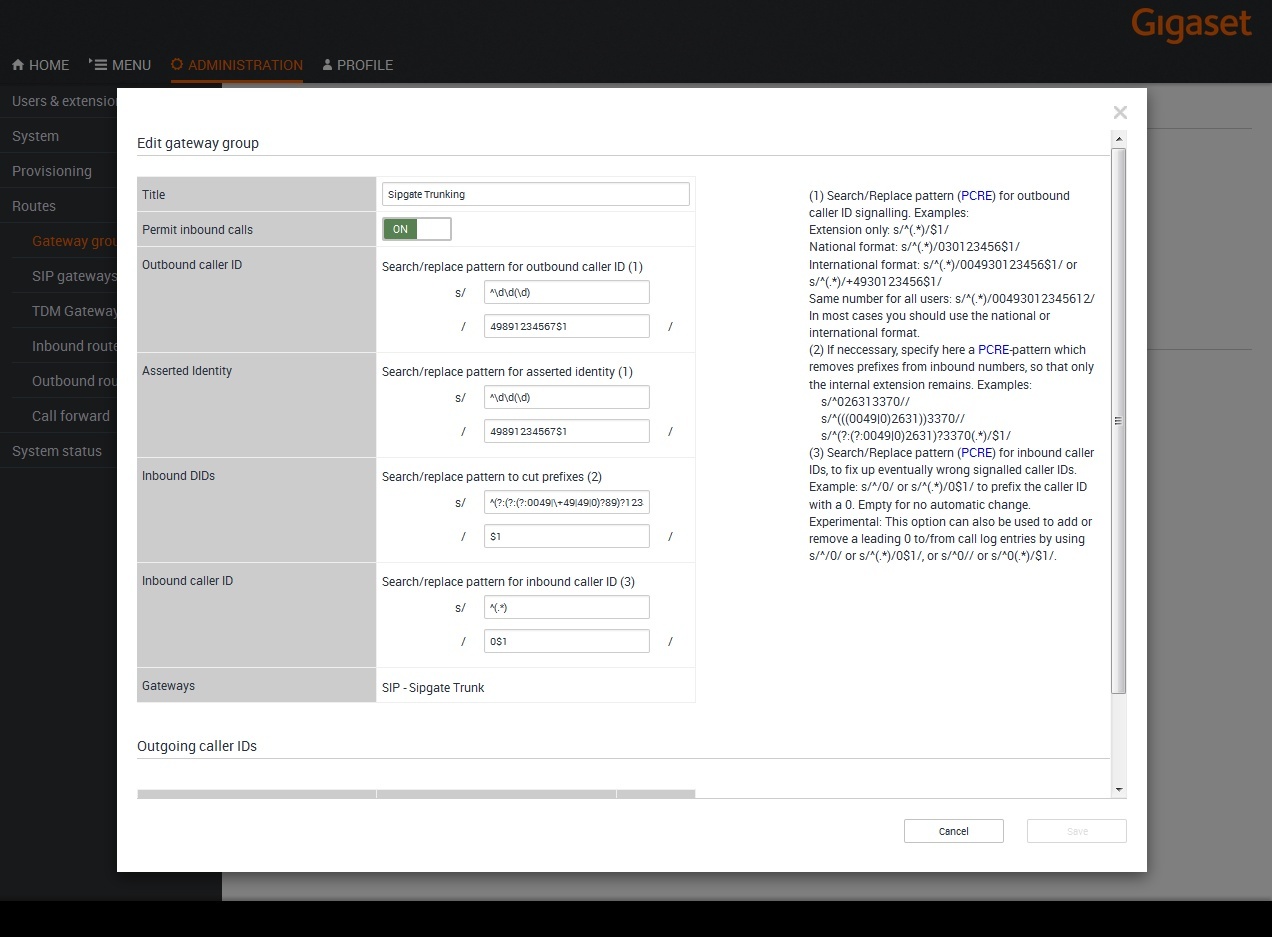Click the Outbound caller ID row label
Screen dimensions: 1272x937
(x=192, y=265)
